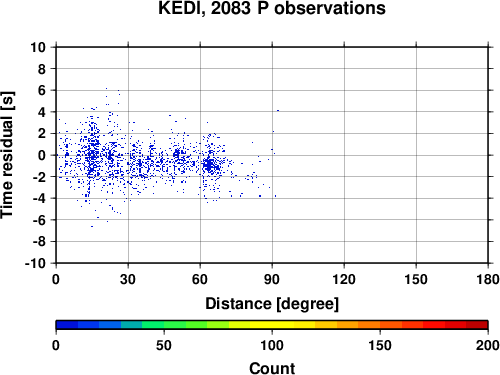This screenshot has width=500, height=375.
Task: Click the colorbar tick label '100'
Action: tap(272, 345)
